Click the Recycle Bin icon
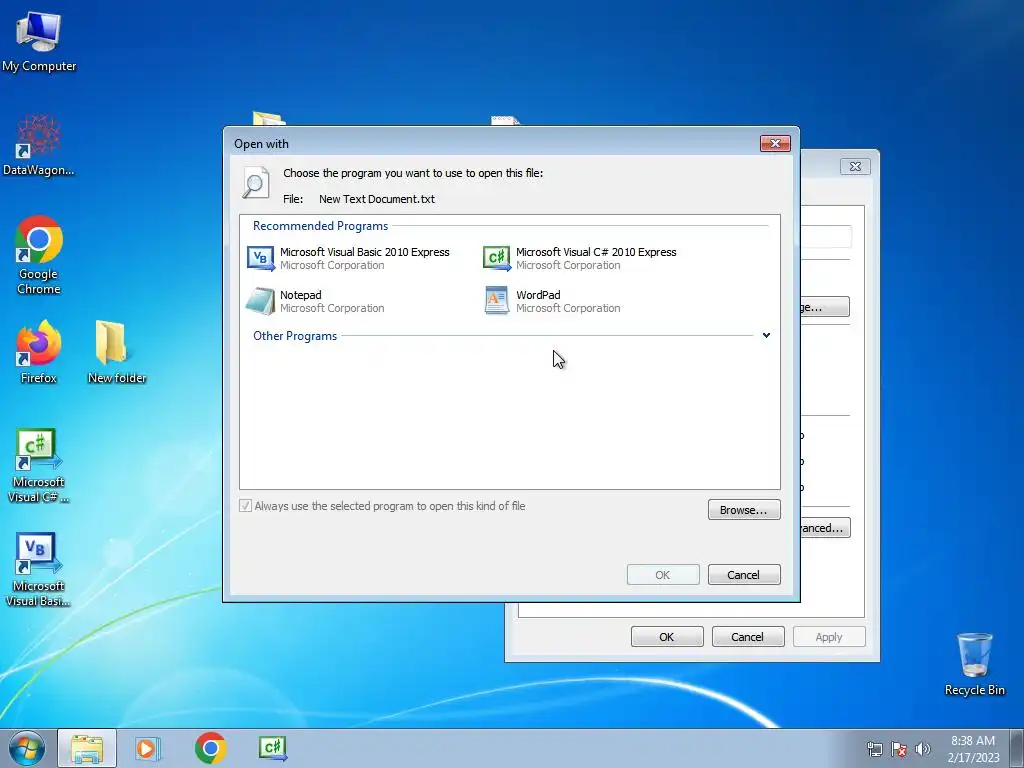The image size is (1024, 768). (974, 664)
